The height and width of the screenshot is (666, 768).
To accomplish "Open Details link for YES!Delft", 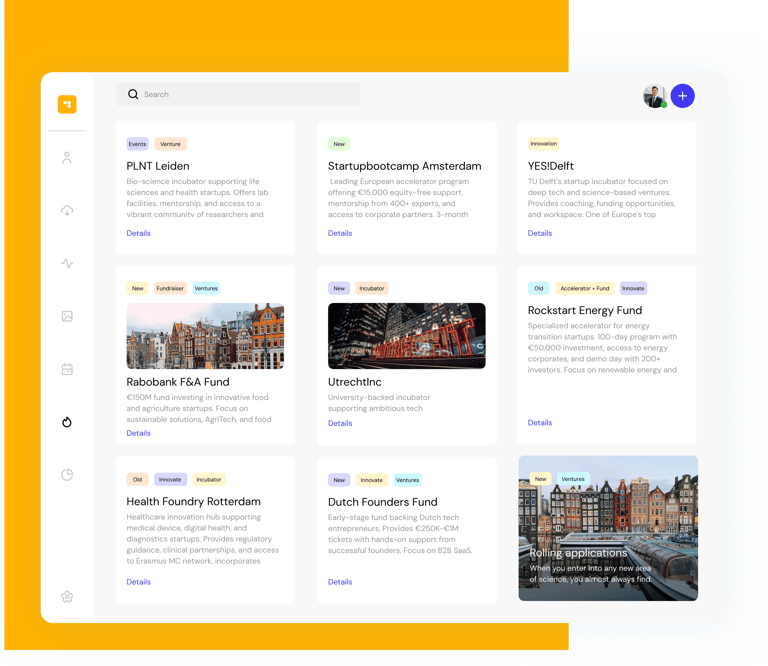I will tap(540, 233).
